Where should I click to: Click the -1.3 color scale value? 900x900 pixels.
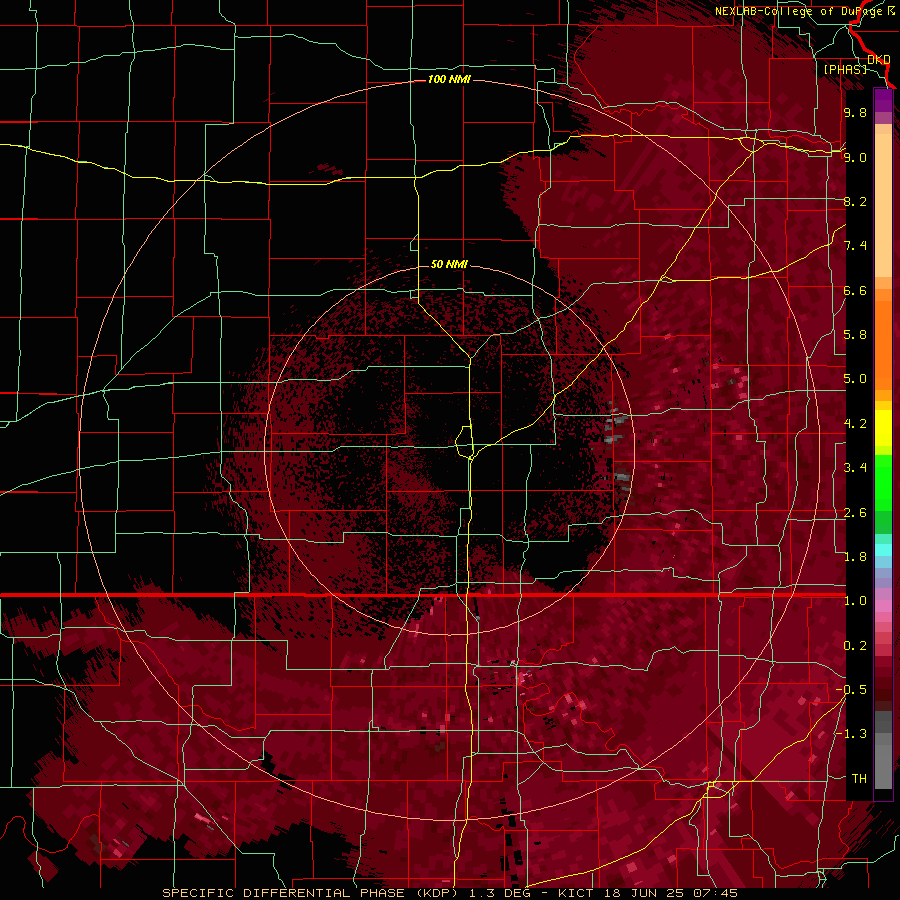coord(851,734)
